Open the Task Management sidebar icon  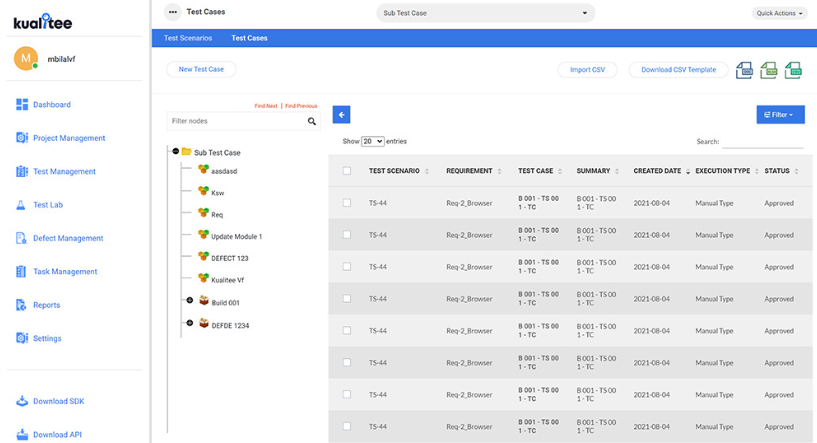point(21,272)
